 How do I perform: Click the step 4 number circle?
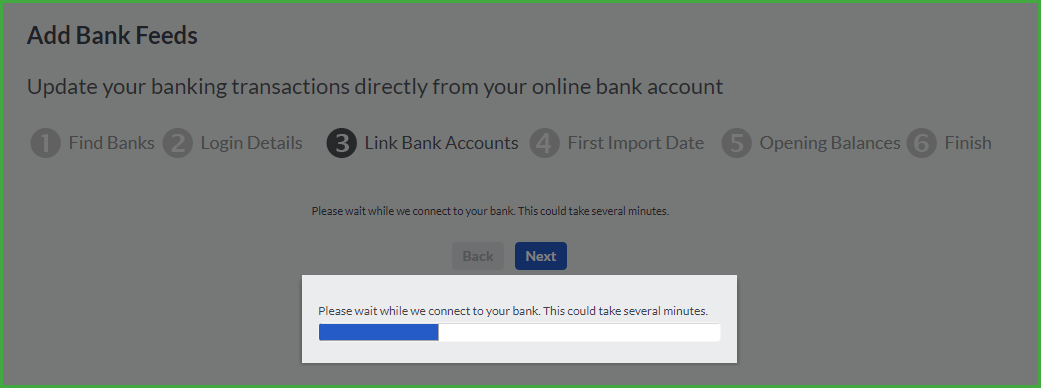coord(544,144)
